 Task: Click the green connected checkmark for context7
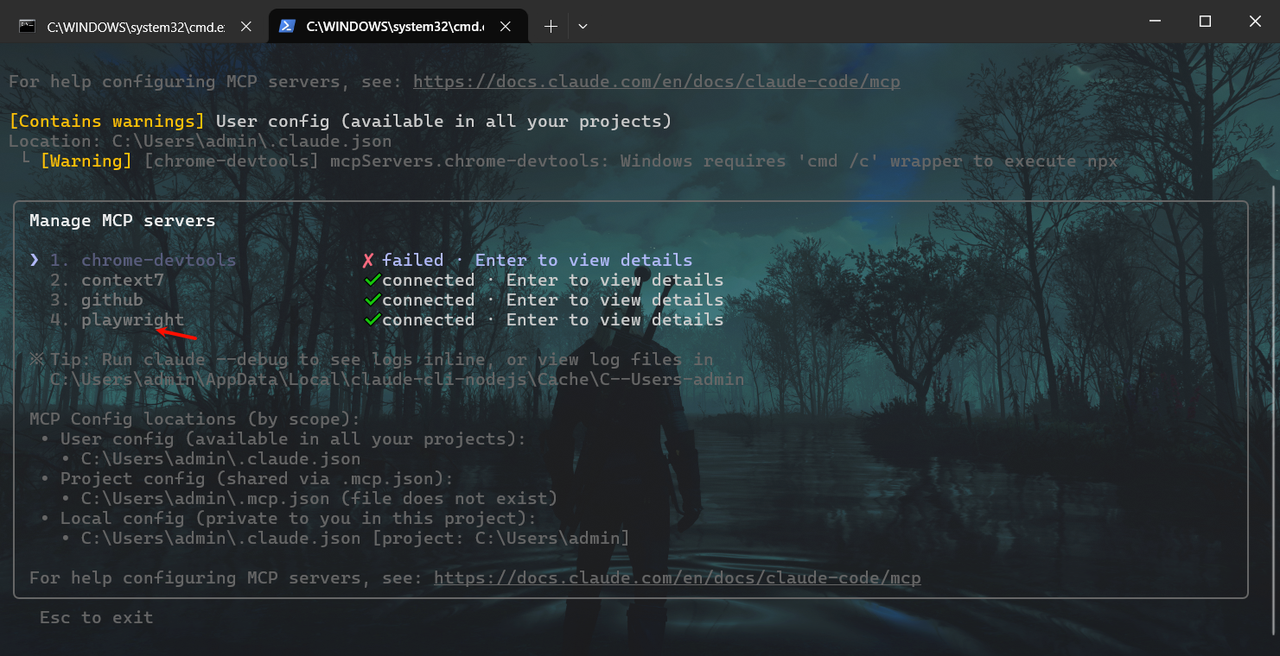coord(370,279)
